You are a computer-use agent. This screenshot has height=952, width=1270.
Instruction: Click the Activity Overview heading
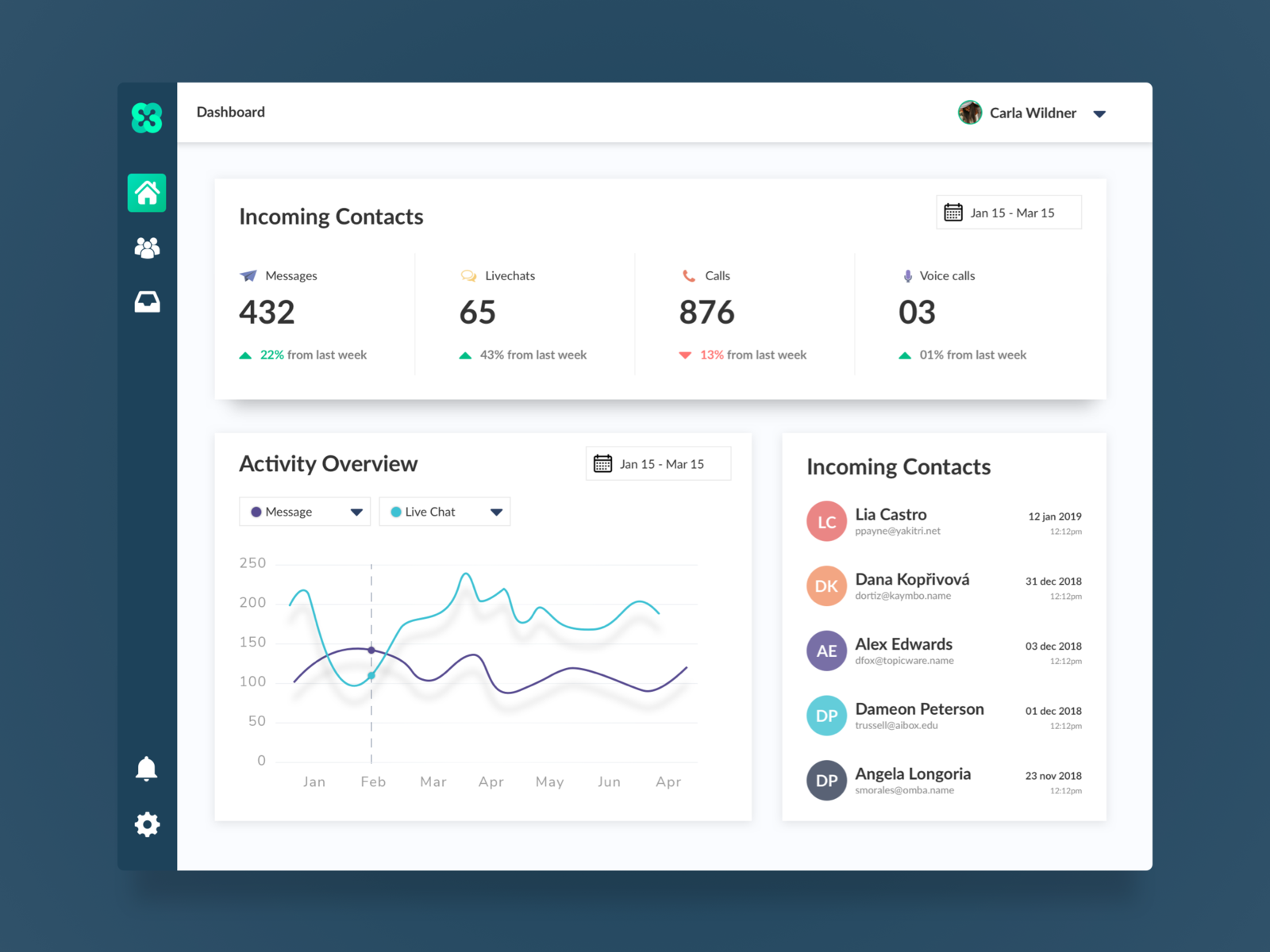tap(329, 464)
